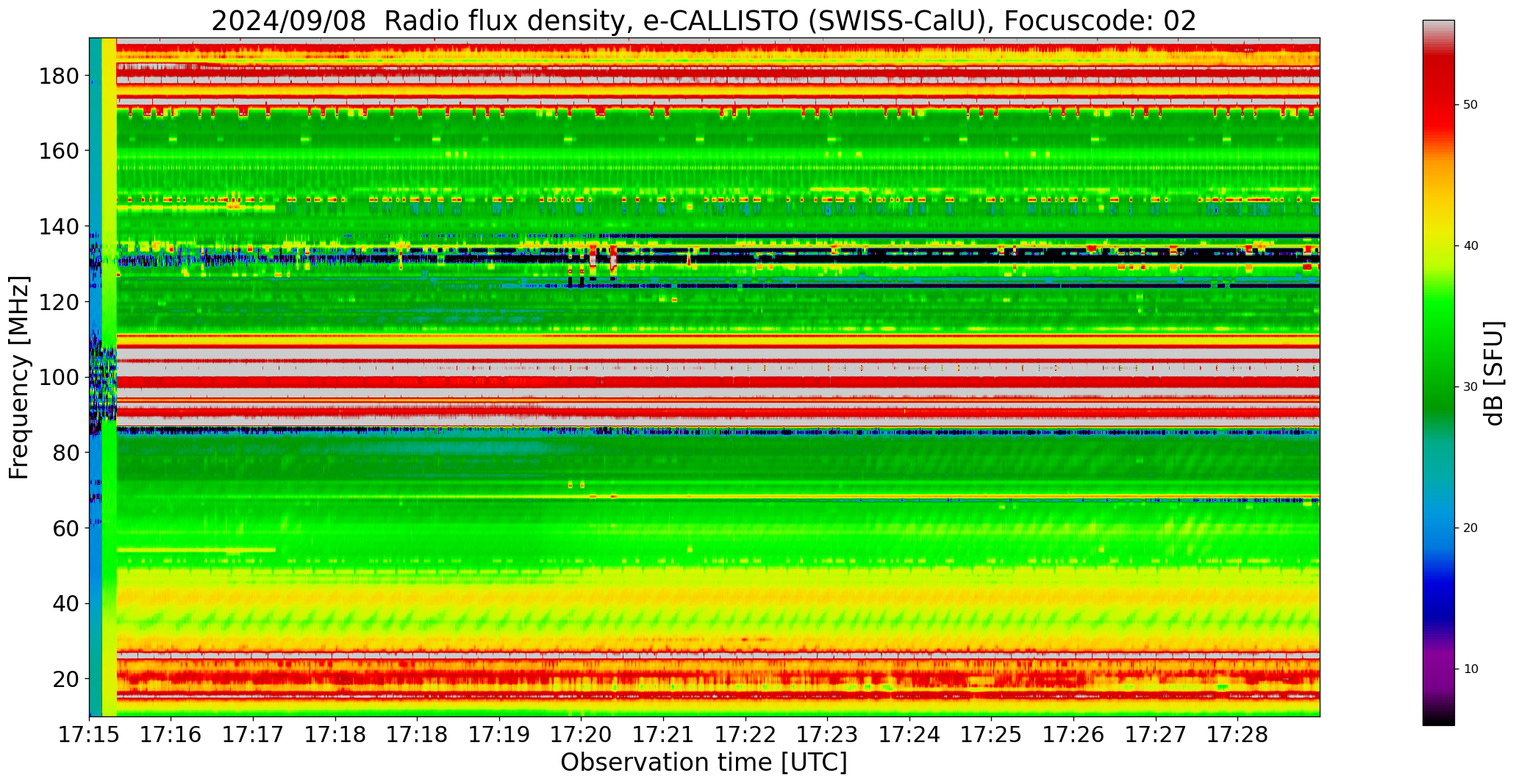Select the 80 tick on frequency axis

67,453
